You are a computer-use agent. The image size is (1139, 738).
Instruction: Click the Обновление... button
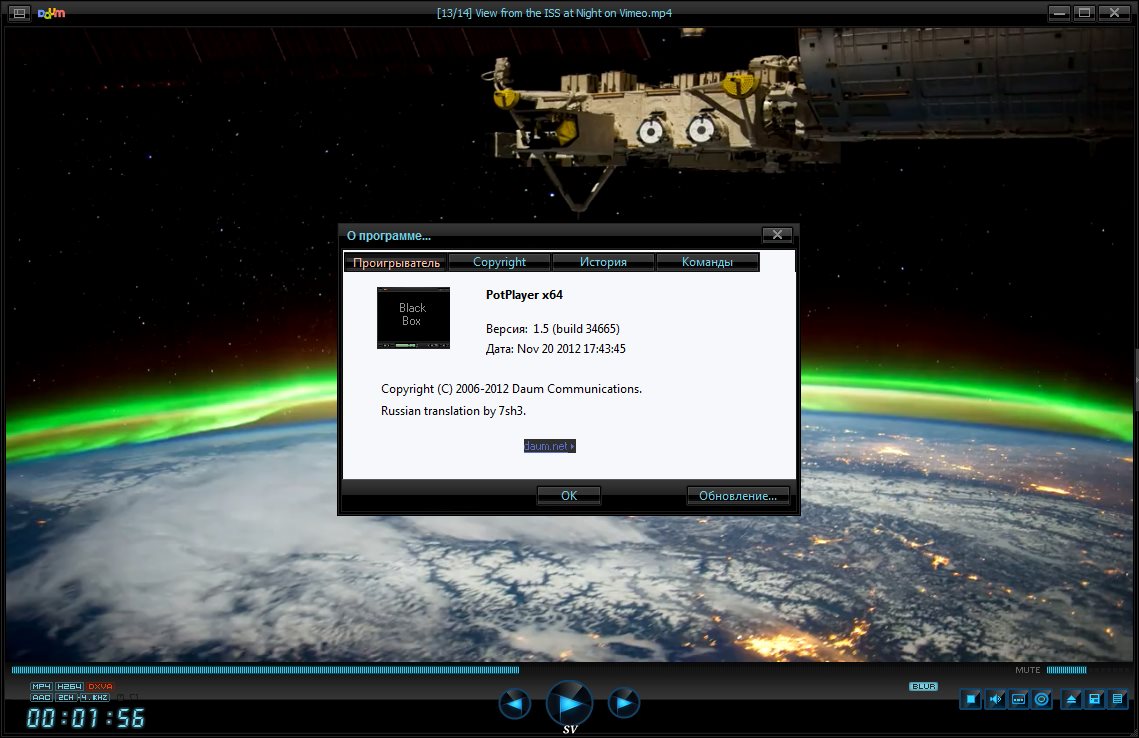[738, 495]
